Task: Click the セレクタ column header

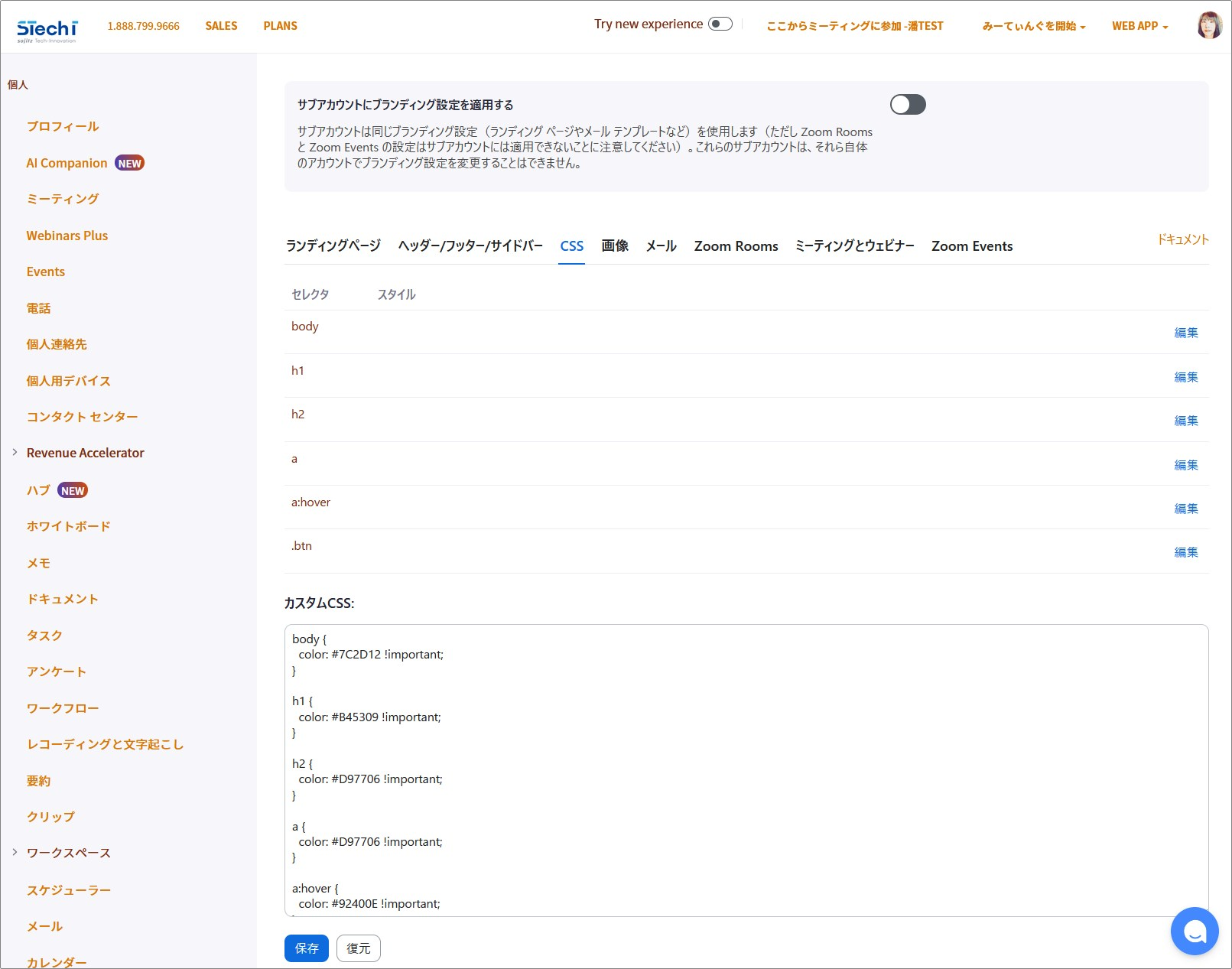Action: [310, 294]
